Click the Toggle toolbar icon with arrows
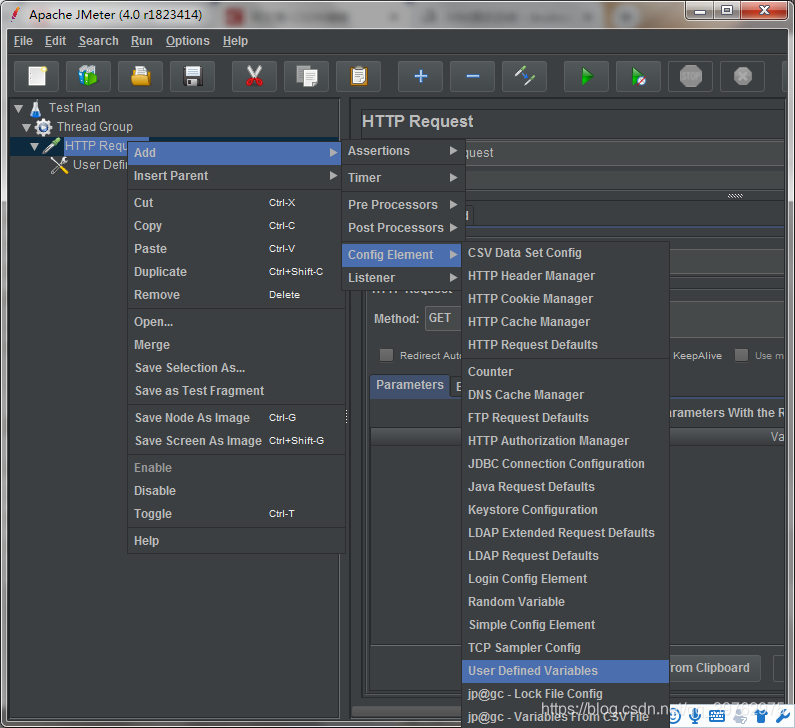 525,77
